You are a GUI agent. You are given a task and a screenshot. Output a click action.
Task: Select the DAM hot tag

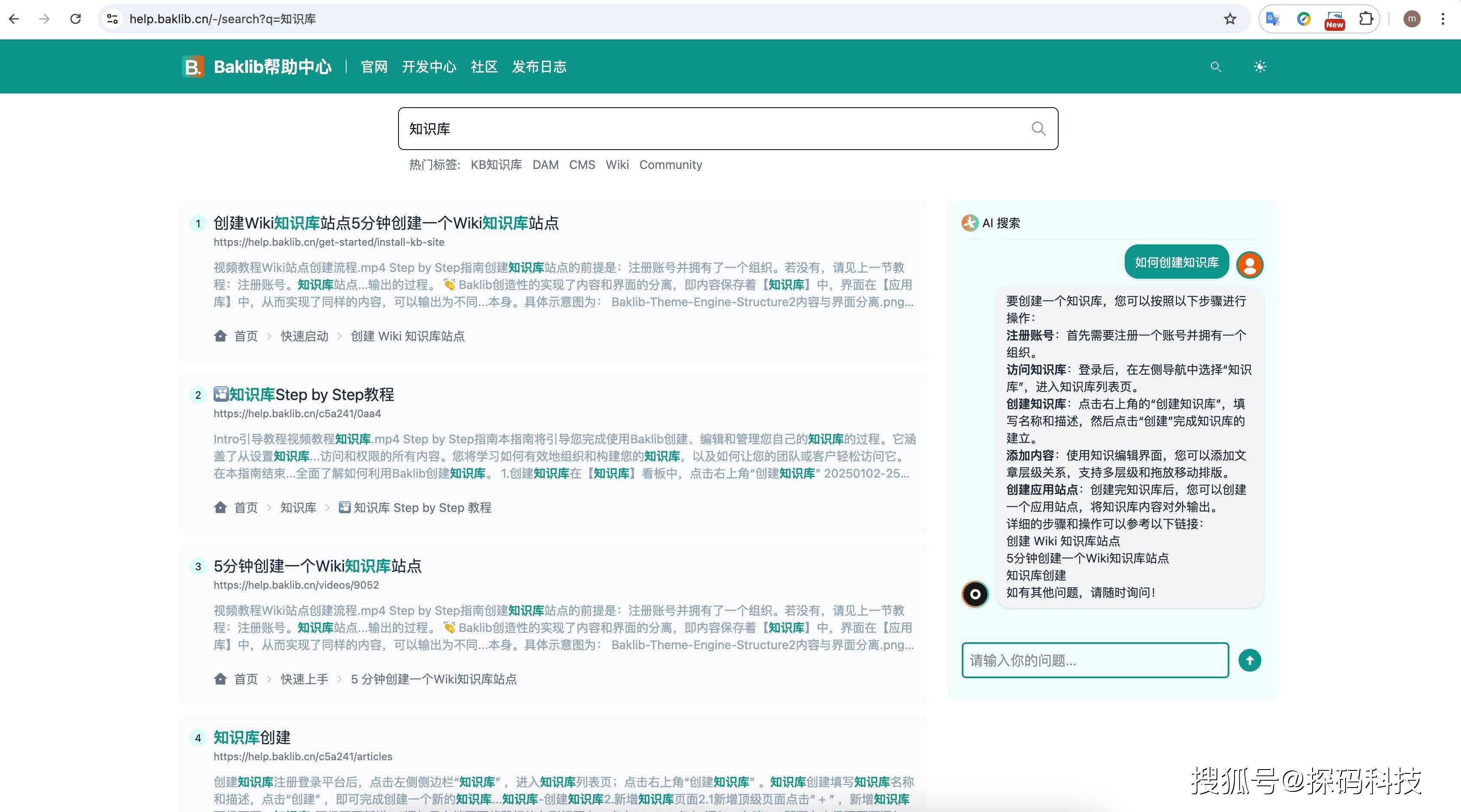point(546,165)
